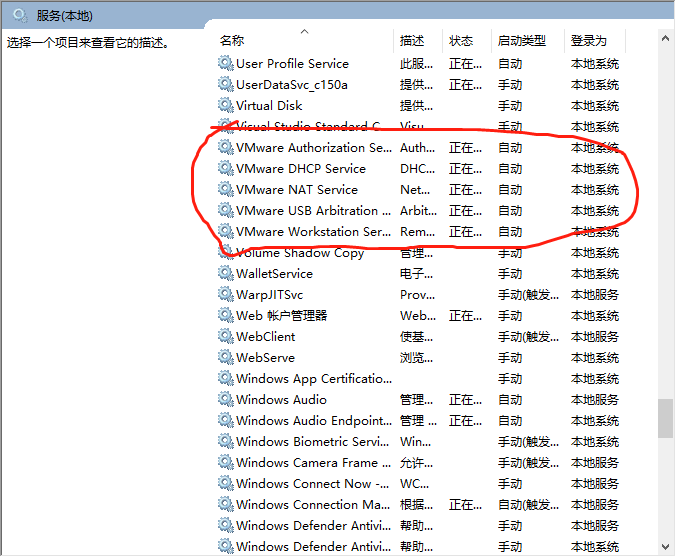The height and width of the screenshot is (557, 676).
Task: Click gear icon of Windows Camera Frame
Action: [225, 463]
